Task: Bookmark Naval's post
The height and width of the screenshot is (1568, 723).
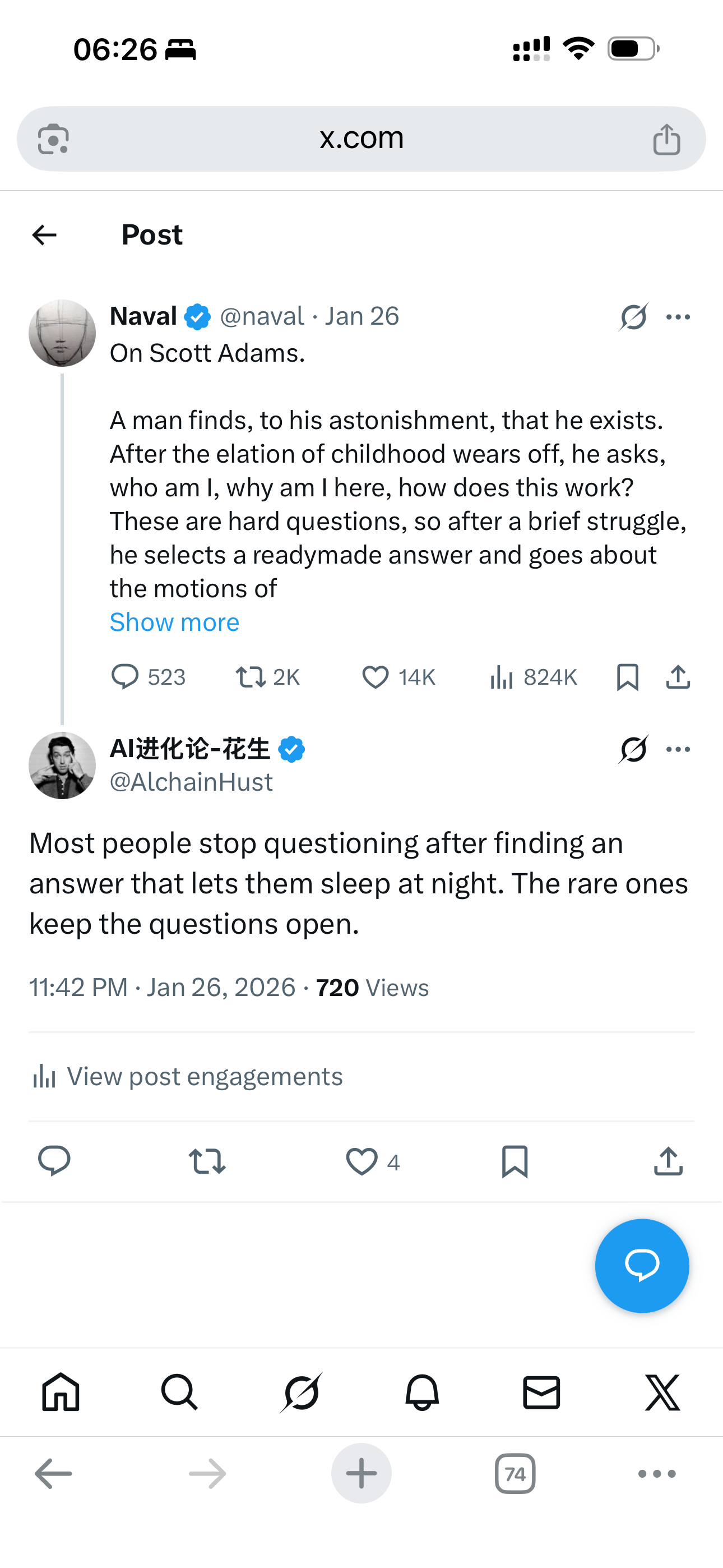Action: point(628,677)
